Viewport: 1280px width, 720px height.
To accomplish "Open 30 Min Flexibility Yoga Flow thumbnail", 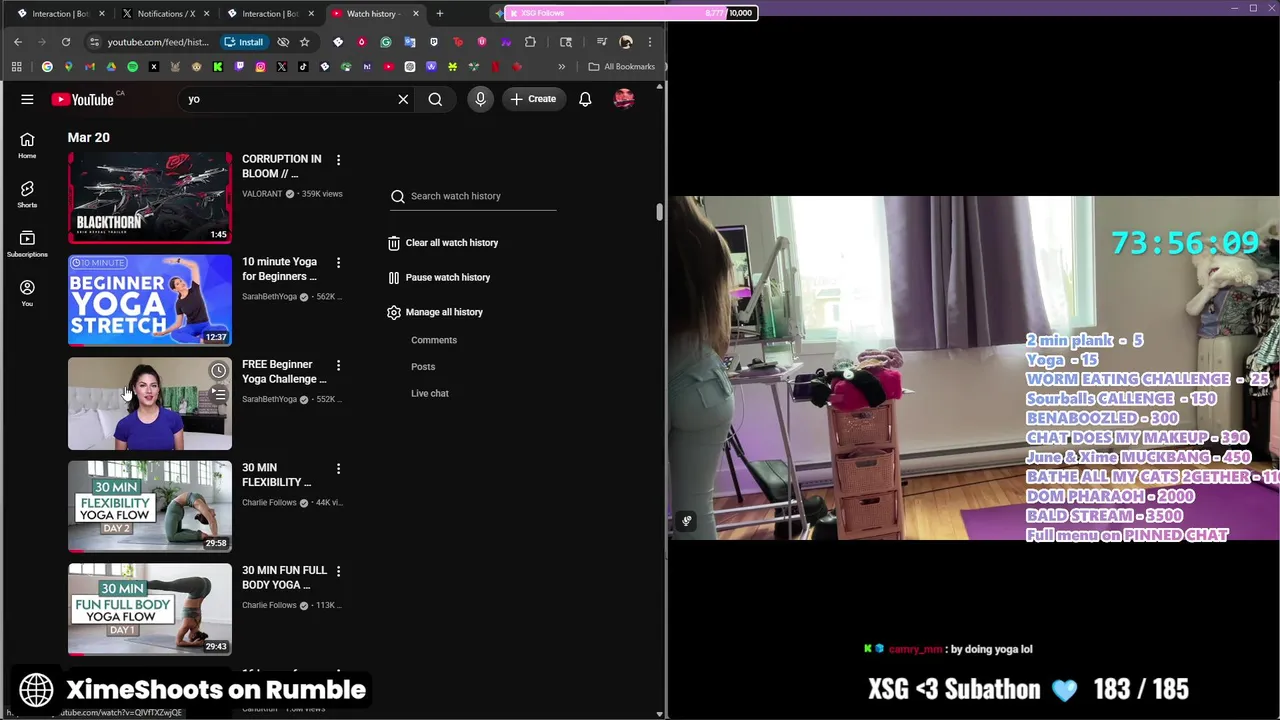I will point(150,506).
